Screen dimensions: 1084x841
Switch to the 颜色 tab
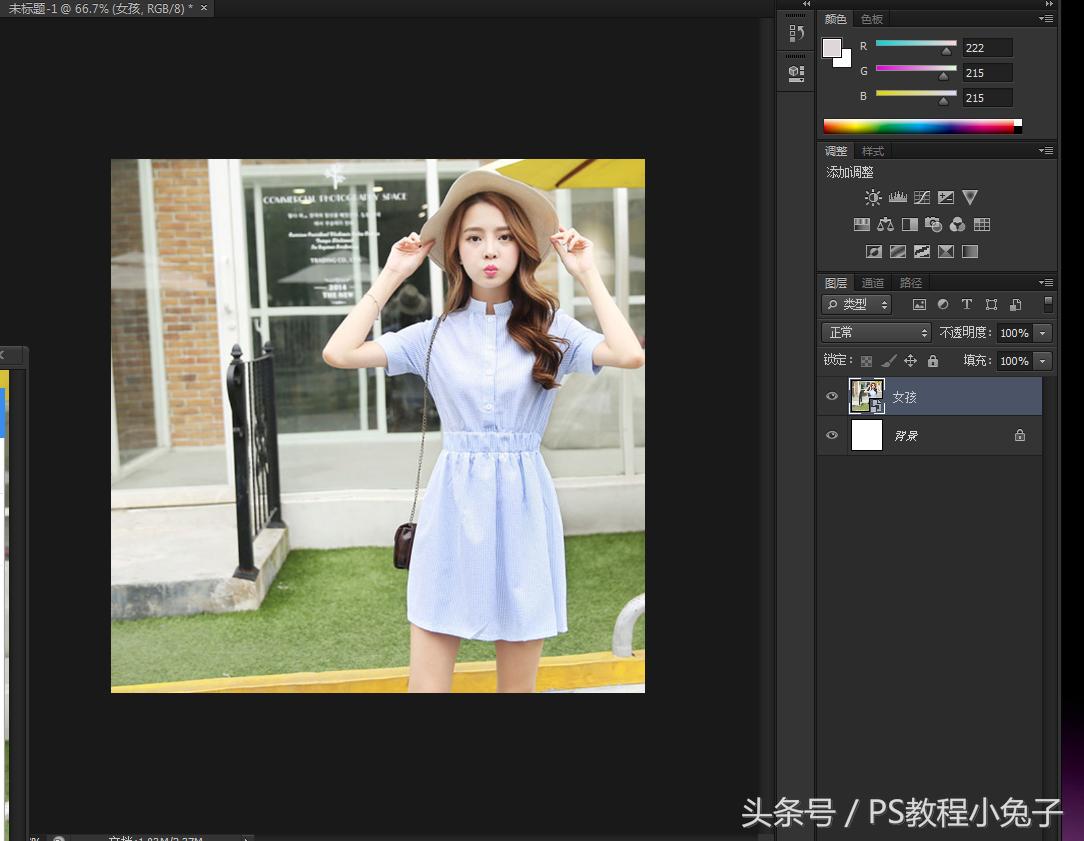835,19
